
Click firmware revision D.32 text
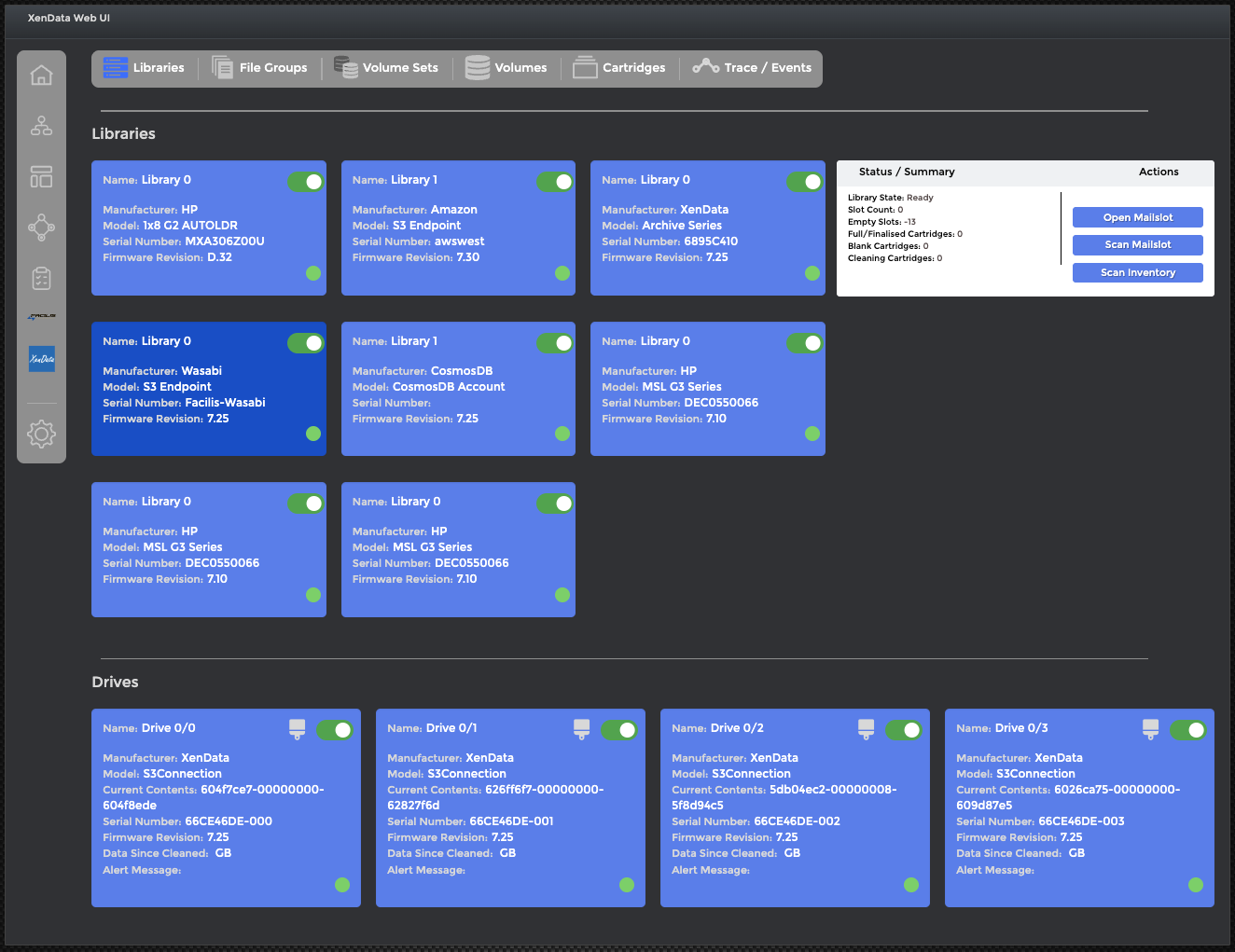219,257
